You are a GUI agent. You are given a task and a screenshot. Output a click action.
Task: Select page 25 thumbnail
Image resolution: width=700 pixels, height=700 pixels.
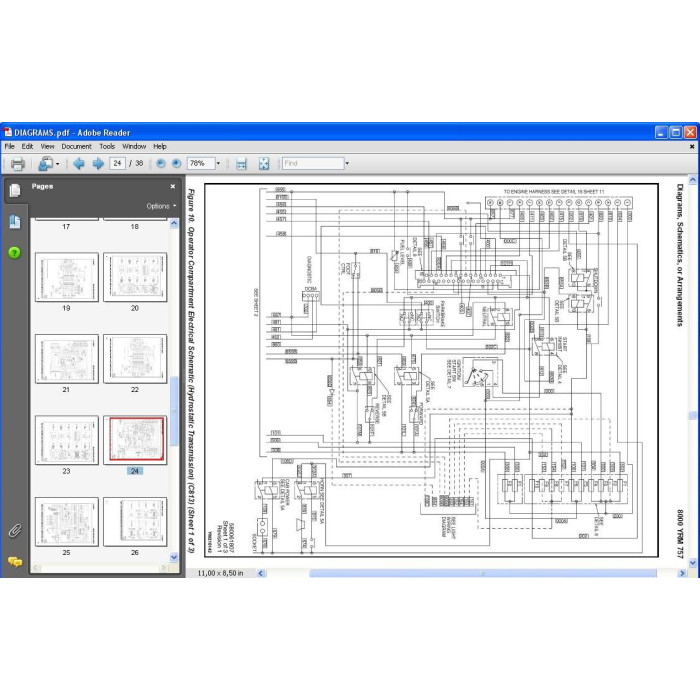(67, 522)
